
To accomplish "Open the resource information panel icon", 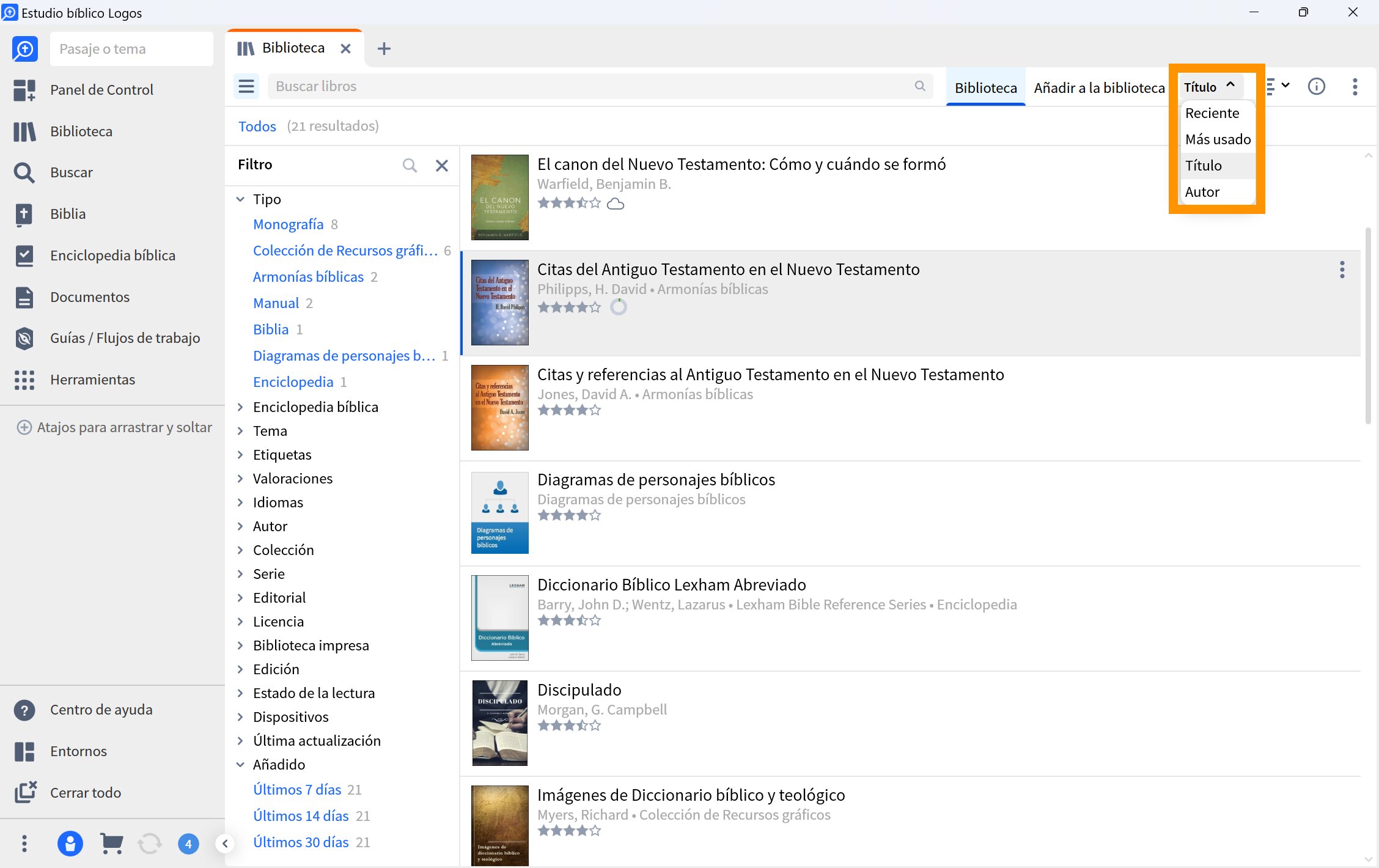I will [1316, 87].
